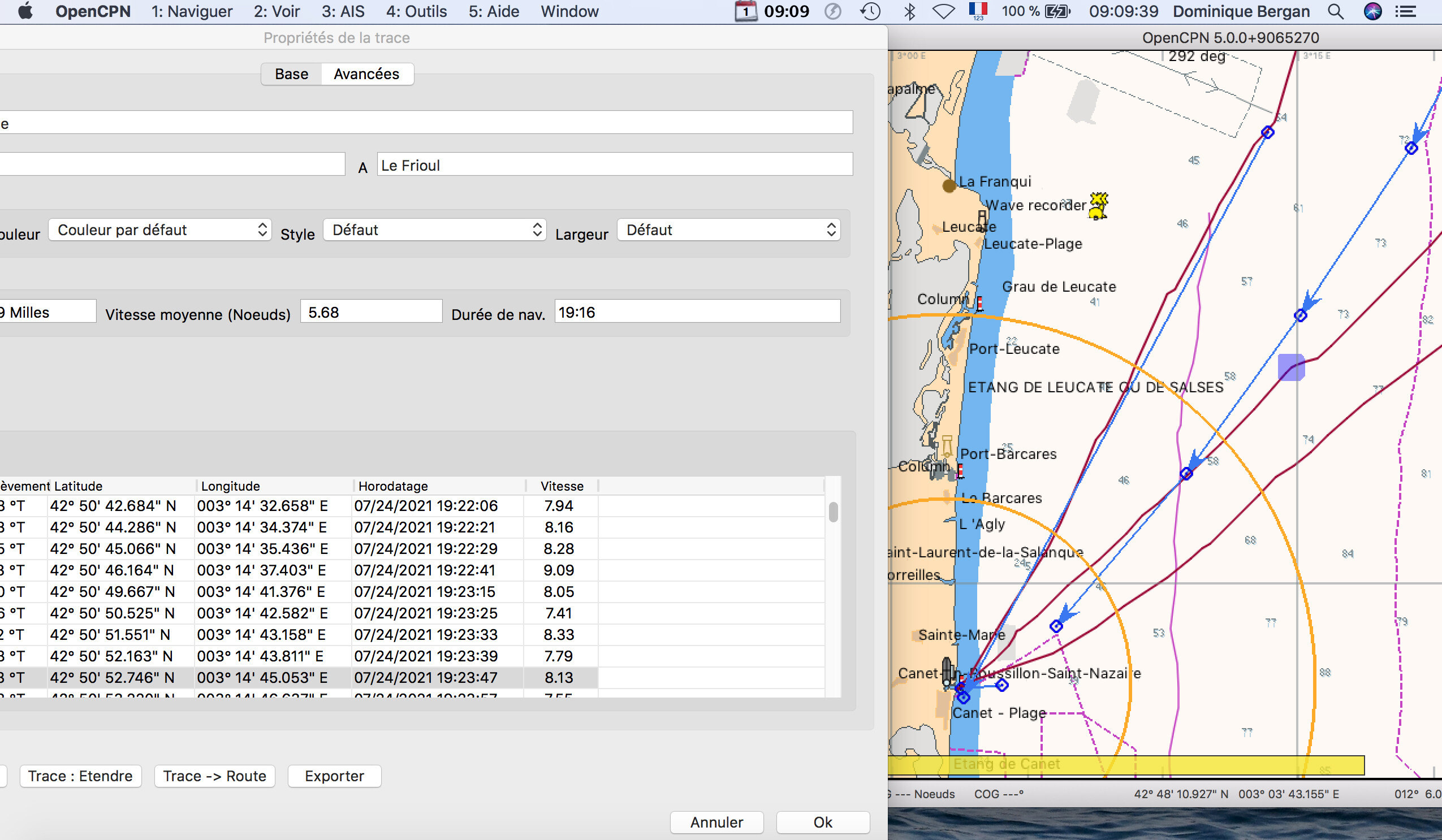Screen dimensions: 1442x840
Task: Click the Vitesse column header
Action: click(562, 486)
